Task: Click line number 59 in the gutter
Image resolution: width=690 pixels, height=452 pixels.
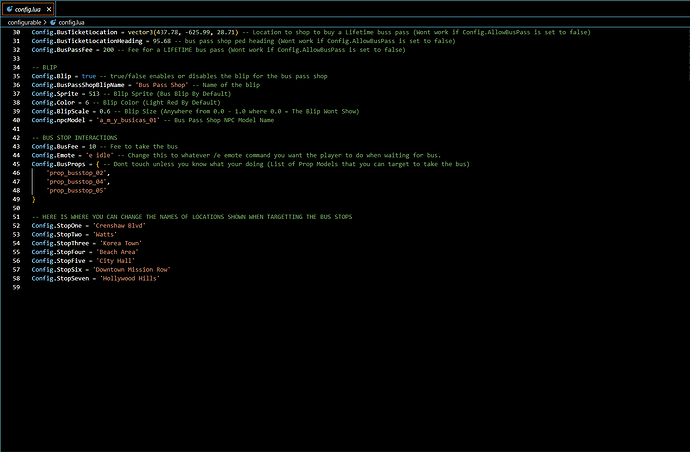Action: [x=16, y=287]
